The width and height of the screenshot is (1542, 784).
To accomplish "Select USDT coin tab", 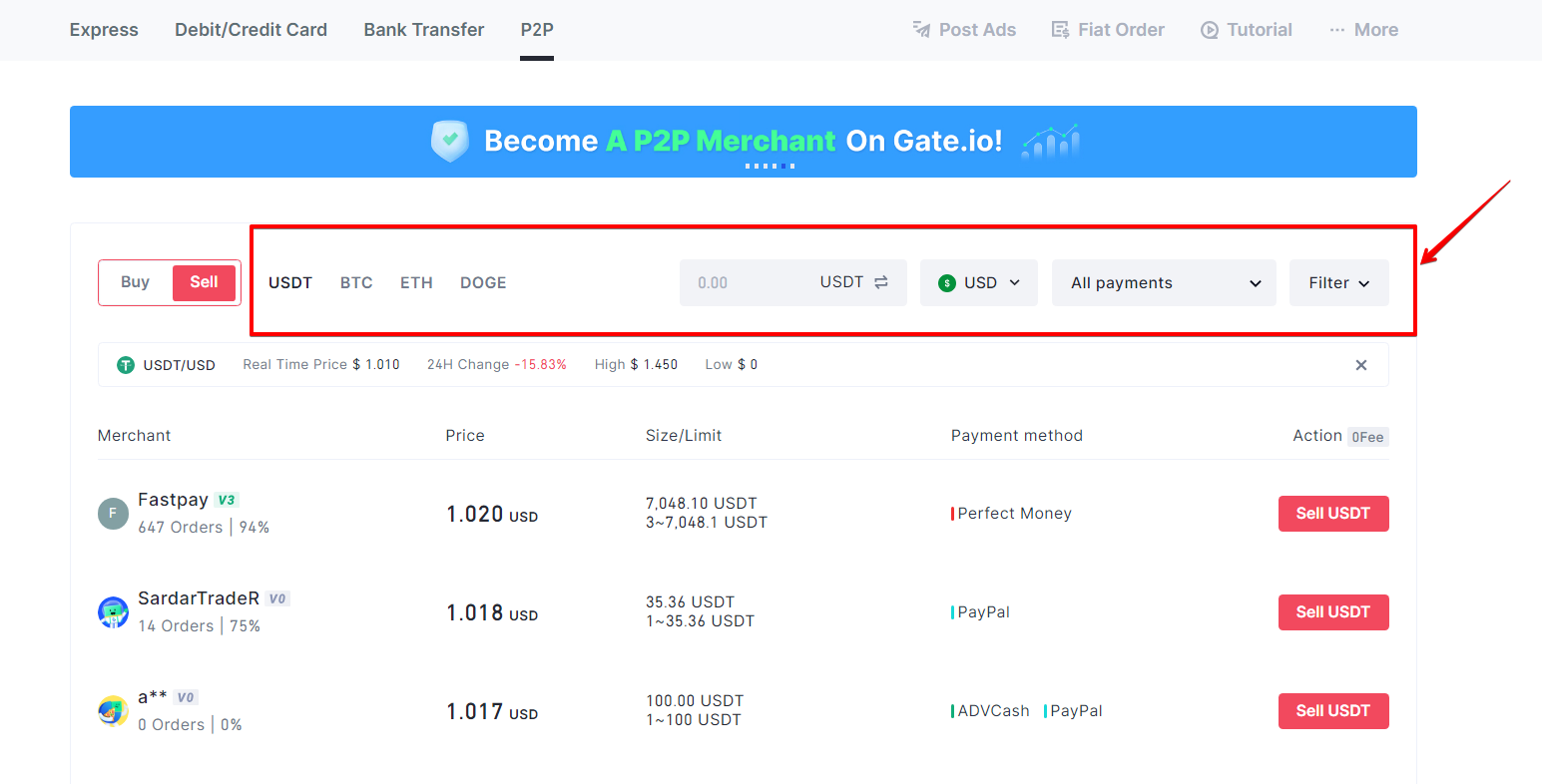I will pyautogui.click(x=290, y=283).
